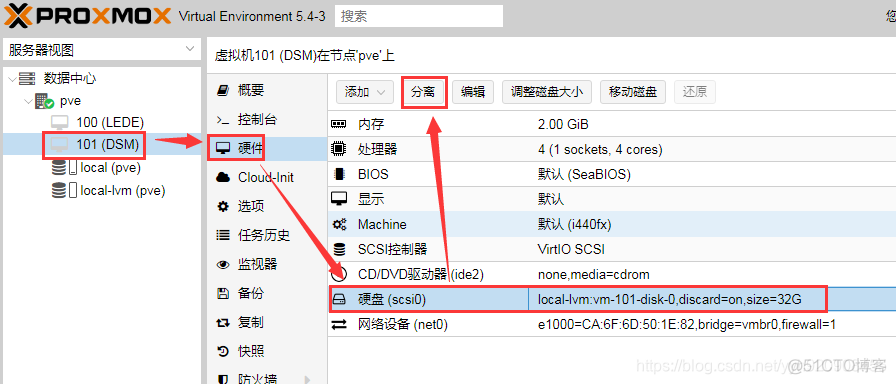This screenshot has height=384, width=896.
Task: Click the local-lvm:vm-101-disk-0 disk value
Action: coord(671,299)
